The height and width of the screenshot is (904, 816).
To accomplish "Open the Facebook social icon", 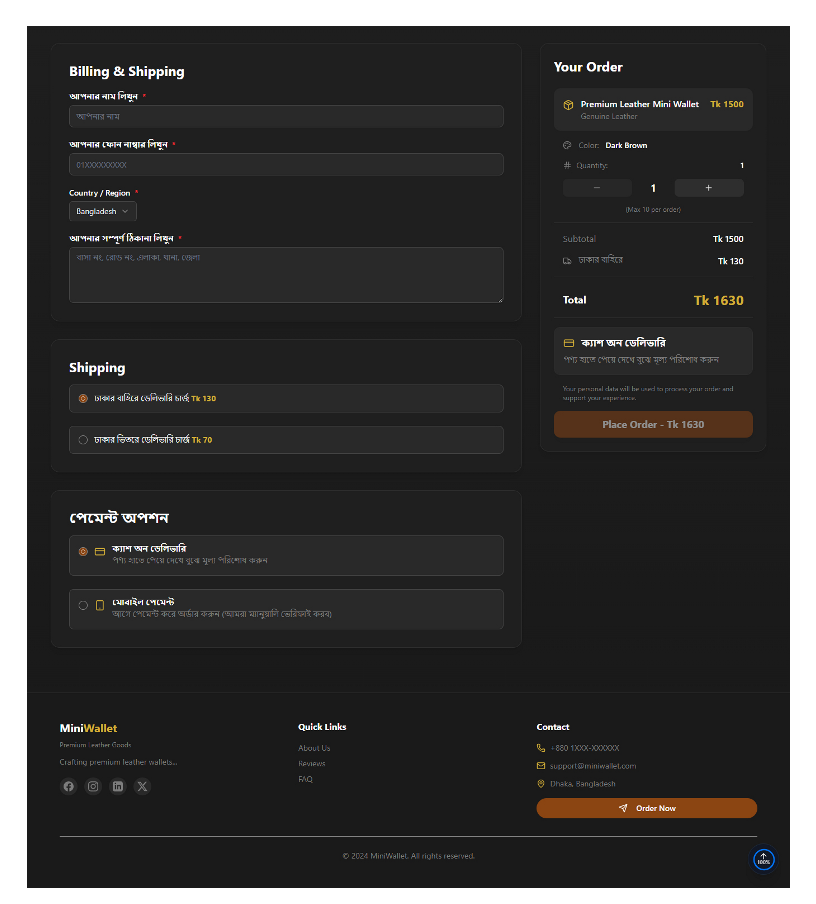I will tap(68, 786).
